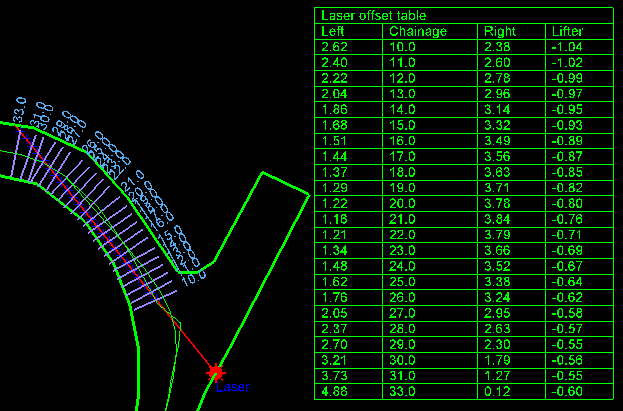Click the 10.0 chainage label on drawing
Image resolution: width=623 pixels, height=411 pixels.
pyautogui.click(x=194, y=277)
